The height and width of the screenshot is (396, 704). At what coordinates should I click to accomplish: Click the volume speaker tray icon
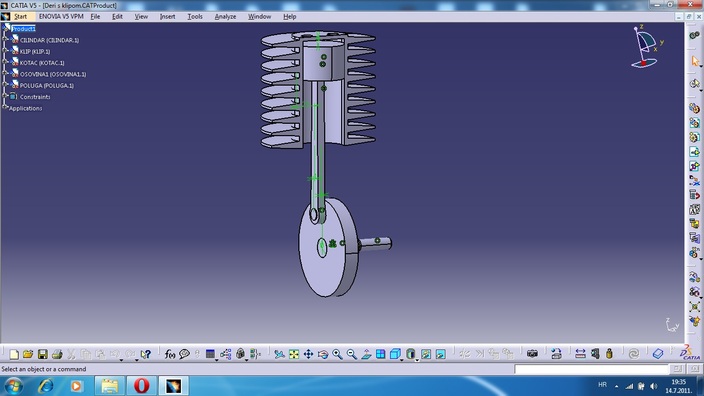(654, 386)
